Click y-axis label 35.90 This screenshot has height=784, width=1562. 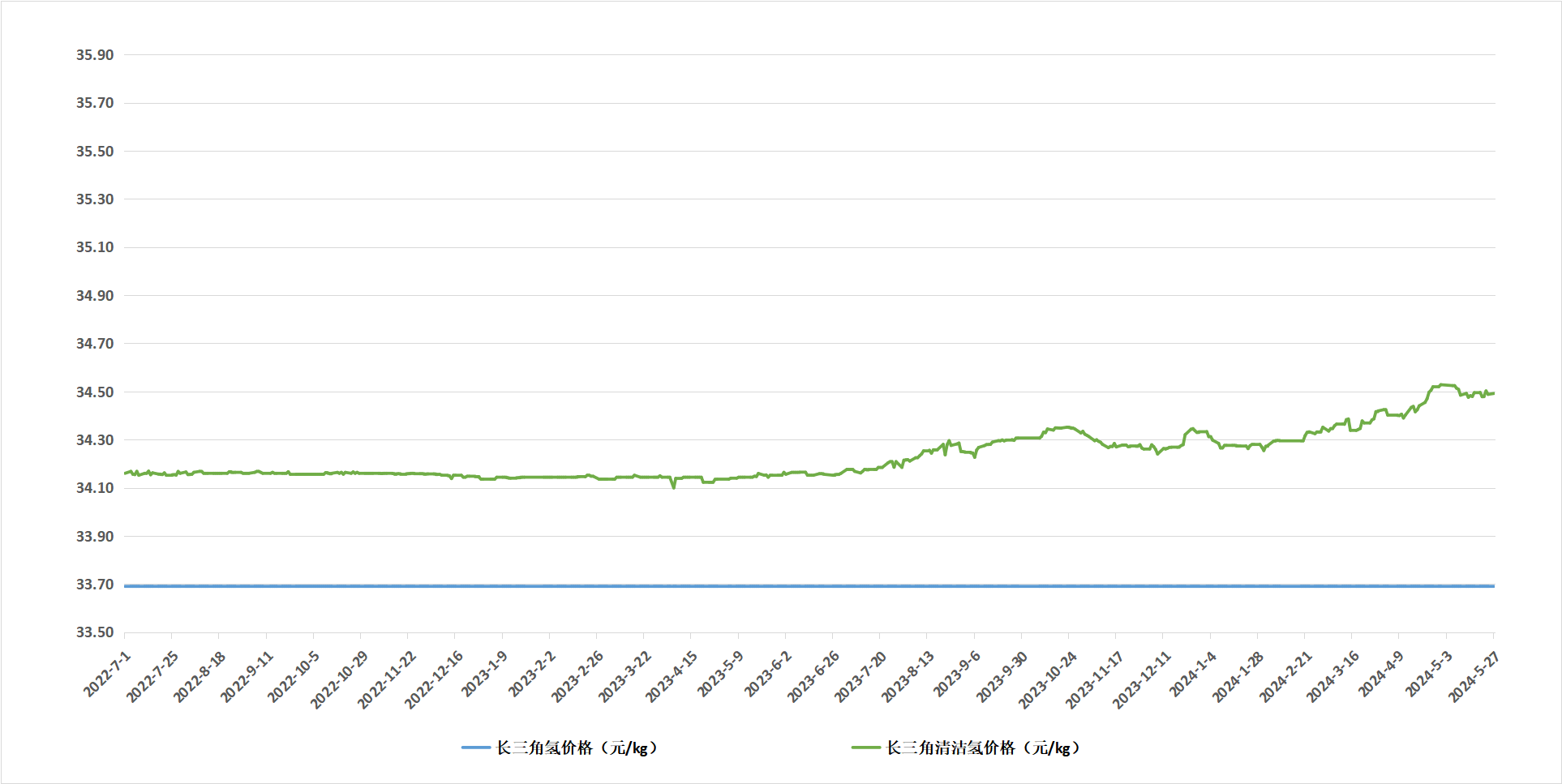point(95,55)
